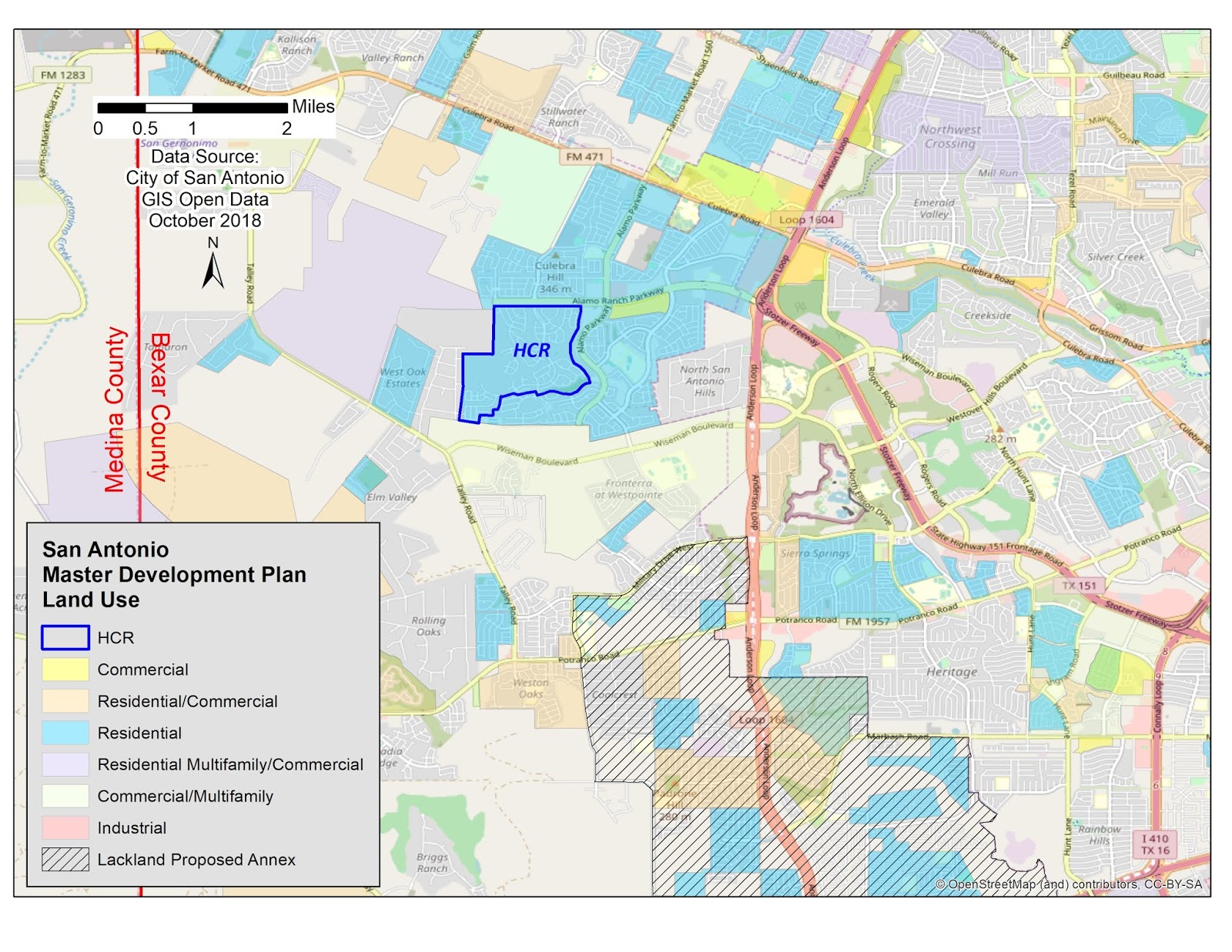This screenshot has height=952, width=1232.
Task: Click the Northwest Crossing neighborhood label
Action: click(950, 136)
